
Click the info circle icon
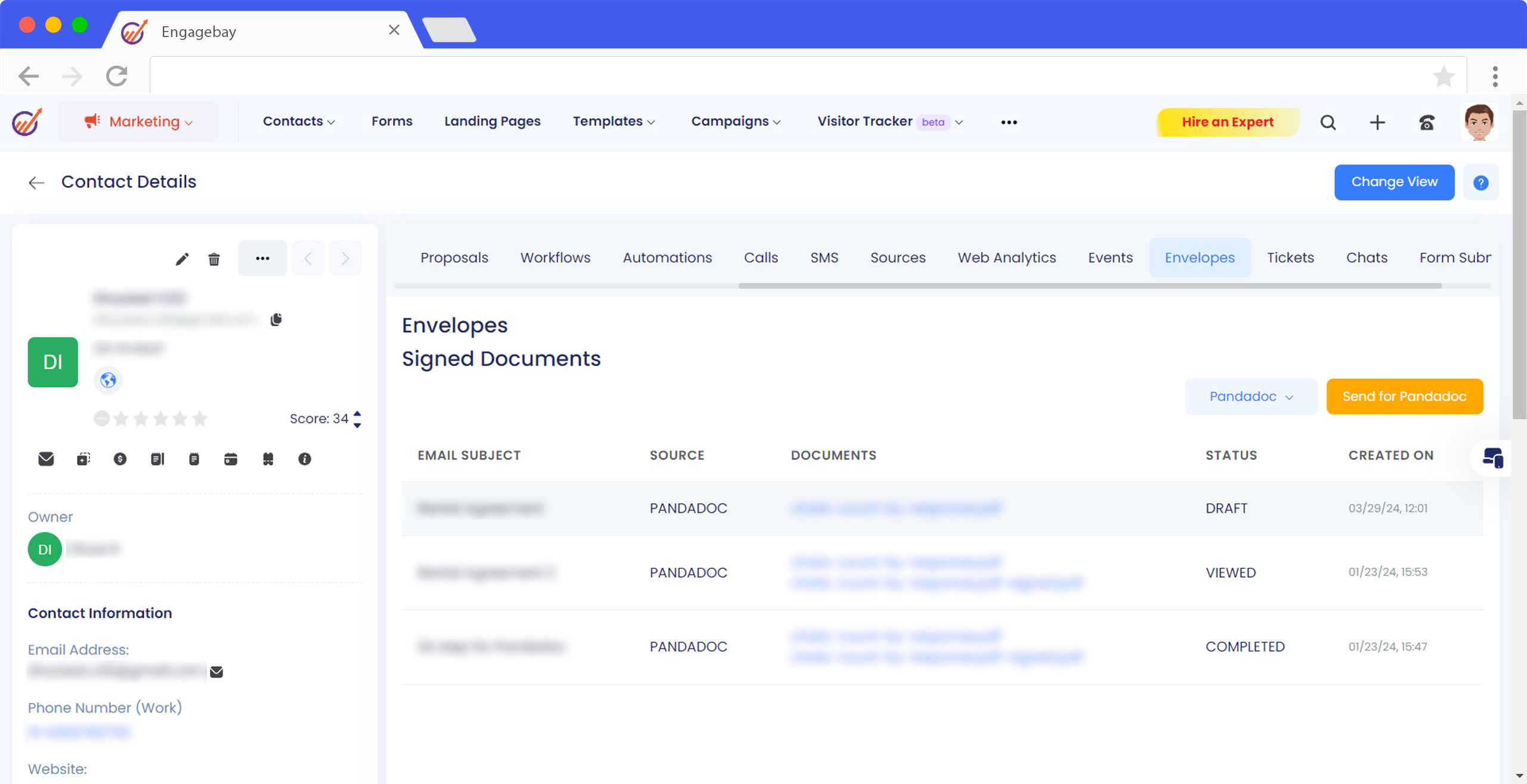(x=304, y=458)
